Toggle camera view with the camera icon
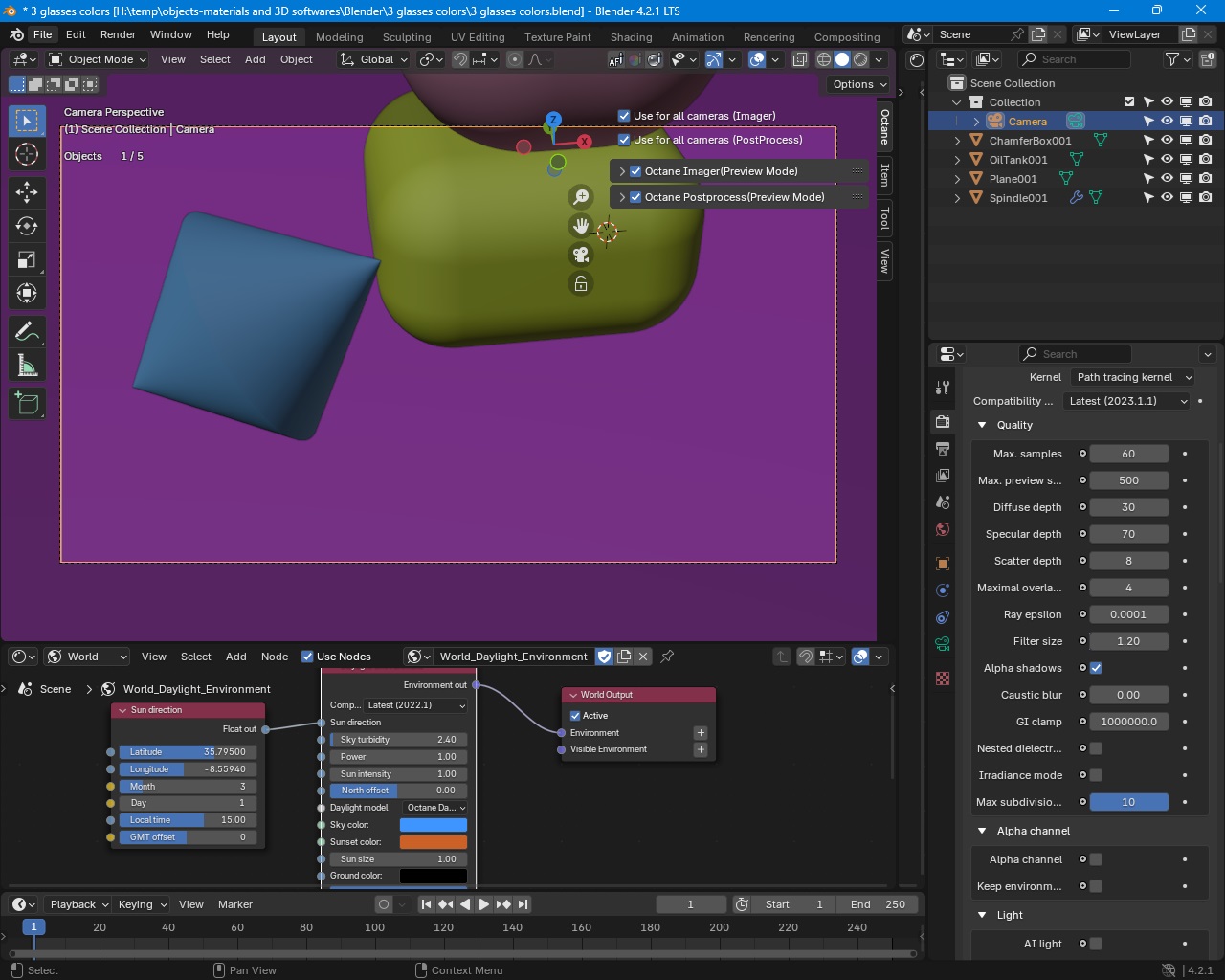This screenshot has height=980, width=1225. (581, 255)
